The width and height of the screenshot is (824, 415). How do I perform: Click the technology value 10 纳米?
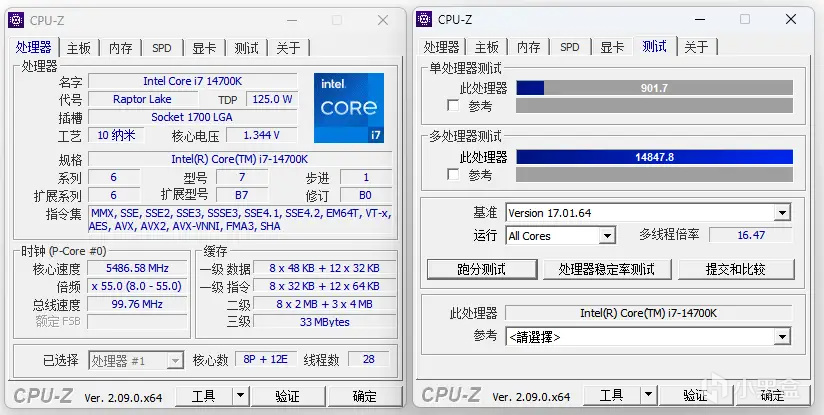pyautogui.click(x=116, y=135)
